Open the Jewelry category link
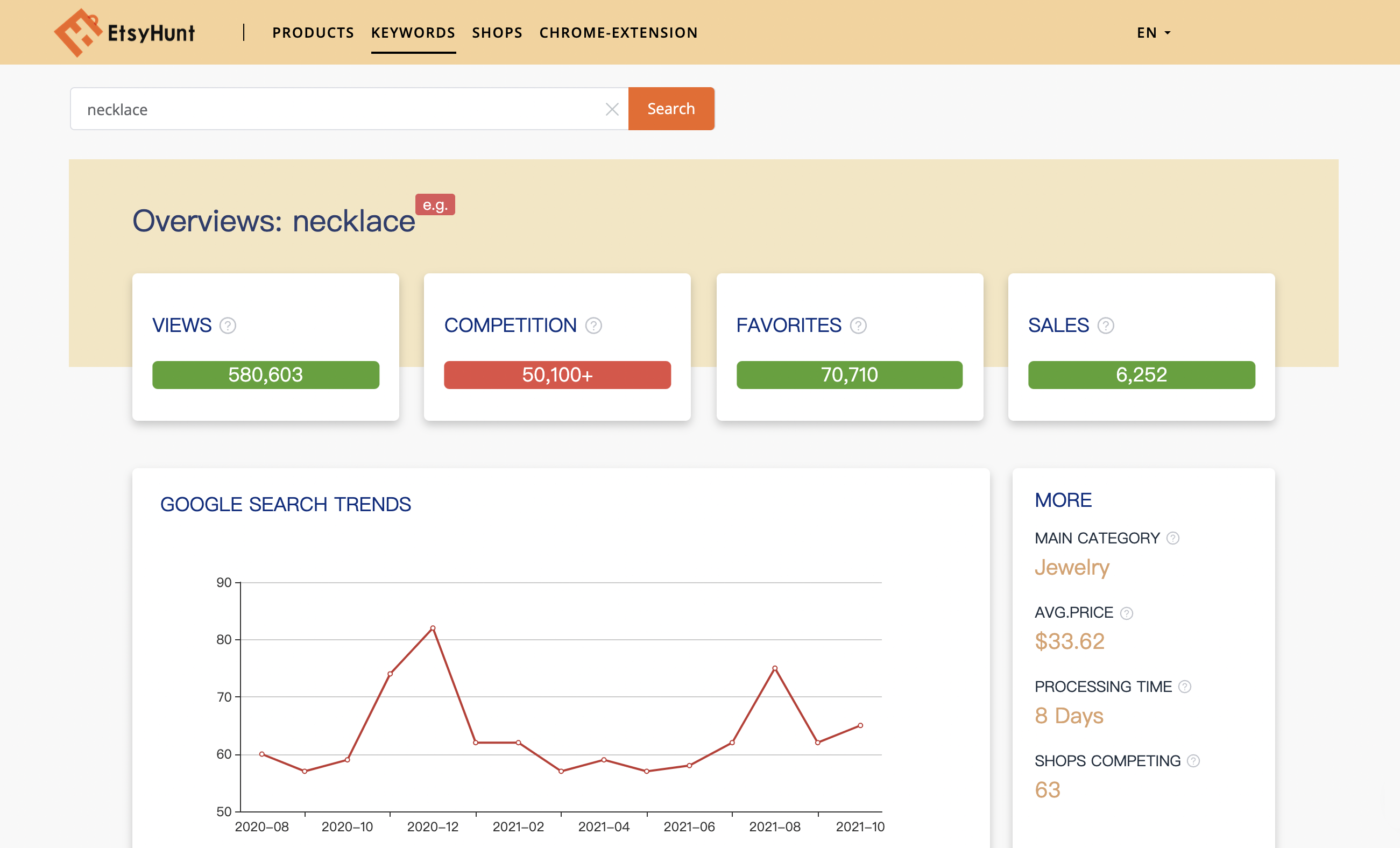This screenshot has width=1400, height=848. coord(1072,567)
